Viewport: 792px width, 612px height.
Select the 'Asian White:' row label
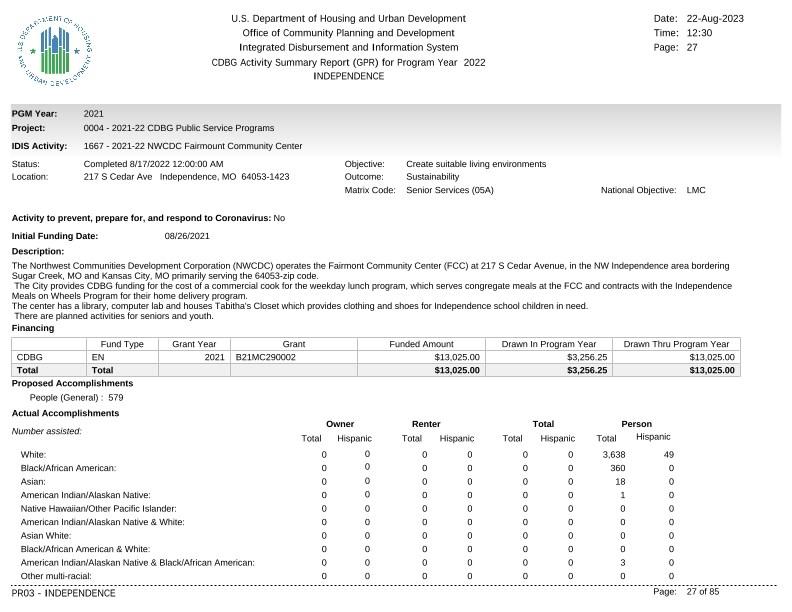pyautogui.click(x=46, y=536)
